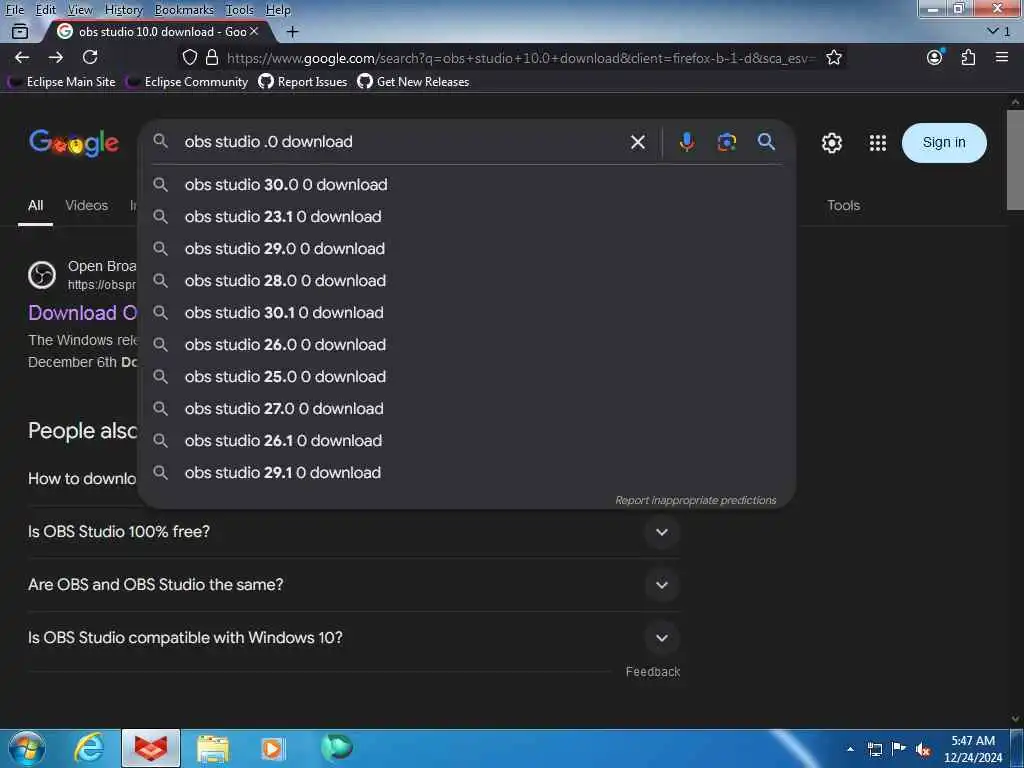Go back to the previous page
Screen dimensions: 1024x768
coord(22,57)
